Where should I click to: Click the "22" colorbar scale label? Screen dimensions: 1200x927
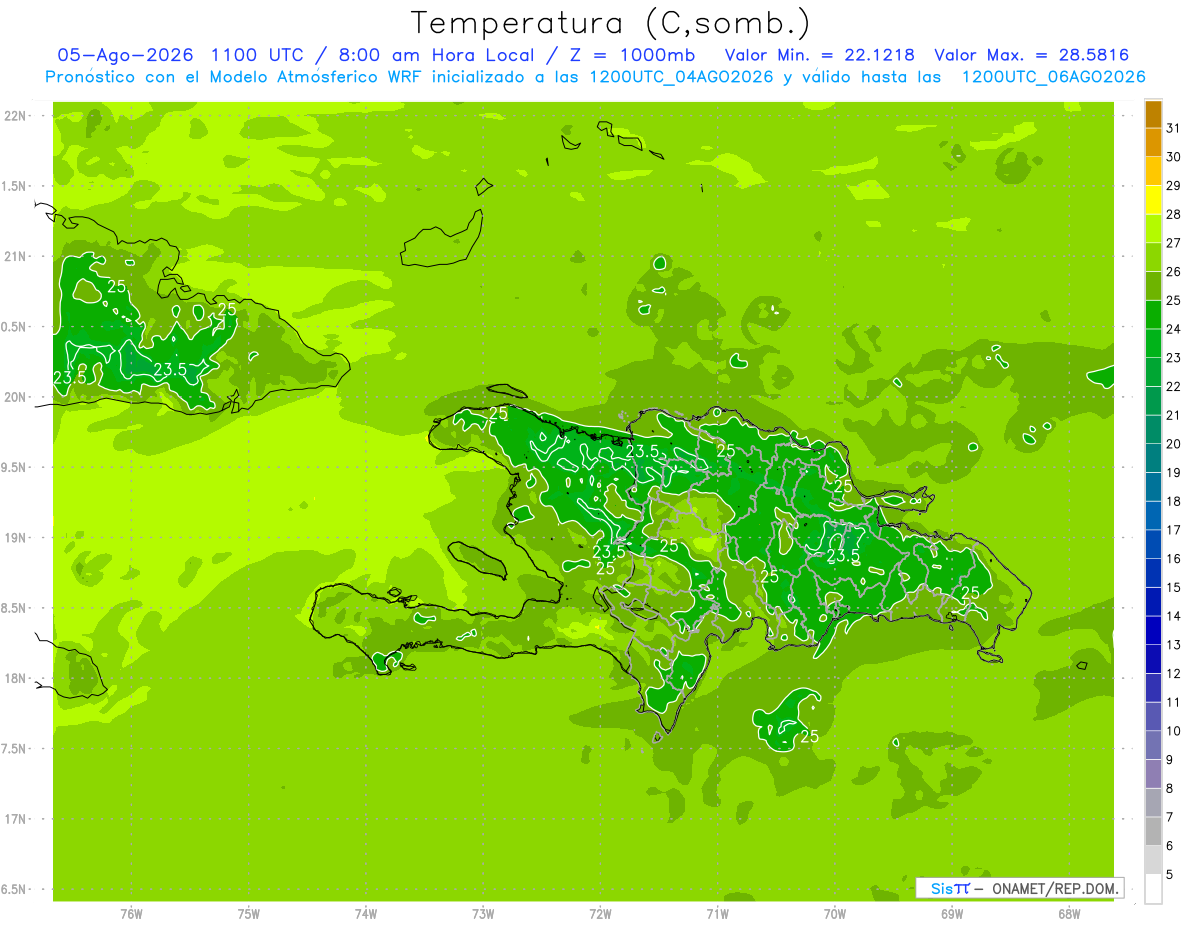(x=1174, y=386)
